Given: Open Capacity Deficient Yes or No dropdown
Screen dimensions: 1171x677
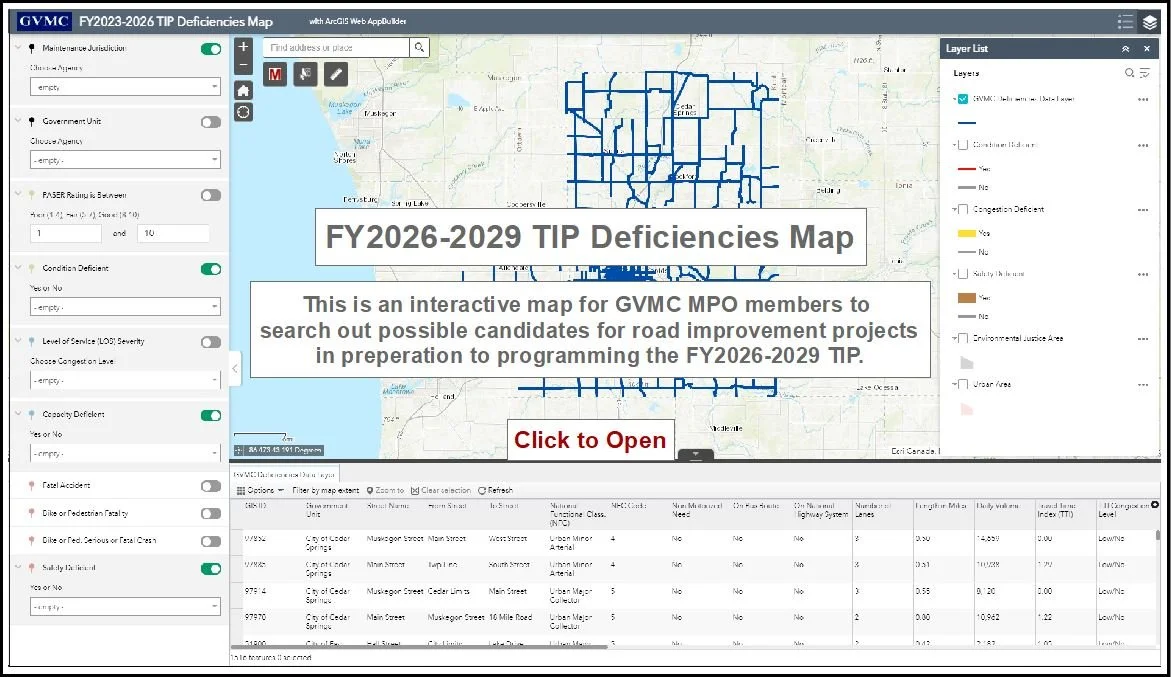Looking at the screenshot, I should [x=125, y=453].
